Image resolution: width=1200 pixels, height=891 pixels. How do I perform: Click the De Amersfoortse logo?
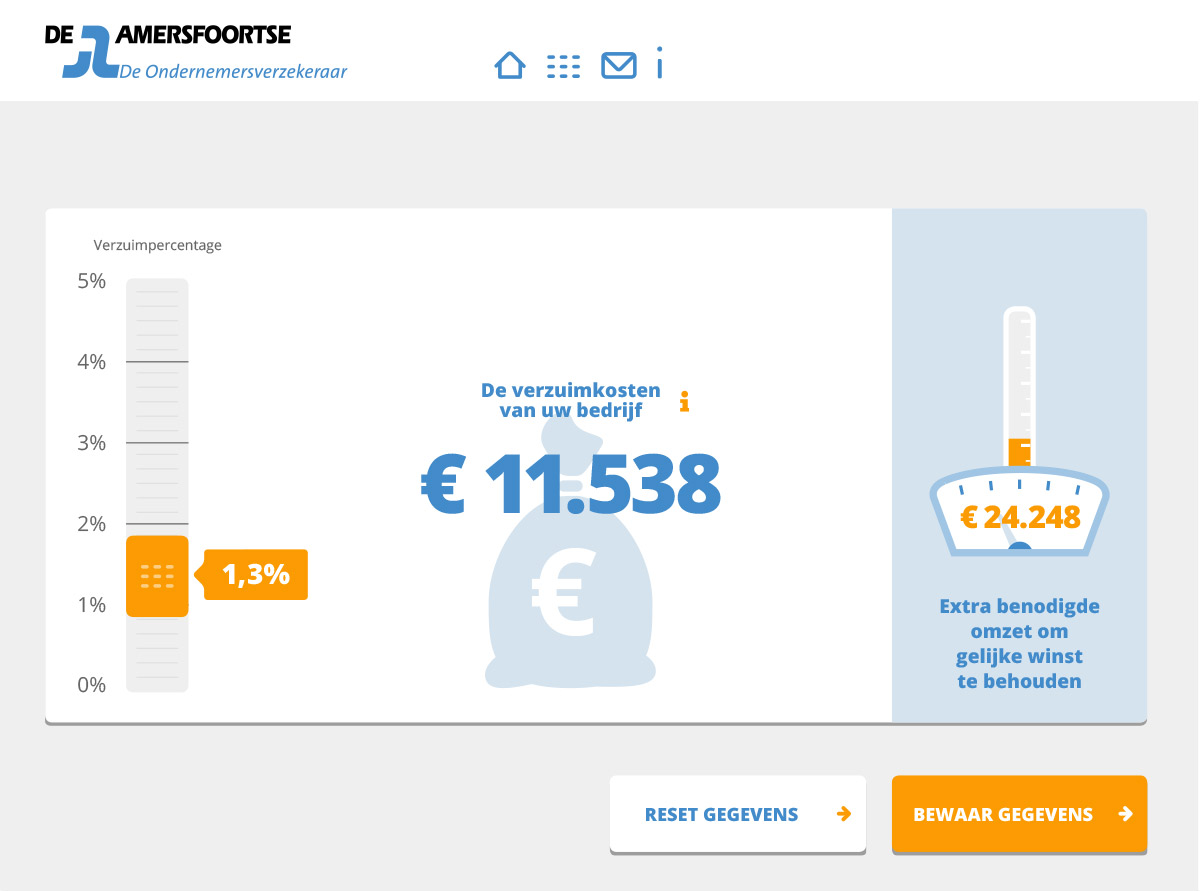pos(168,51)
